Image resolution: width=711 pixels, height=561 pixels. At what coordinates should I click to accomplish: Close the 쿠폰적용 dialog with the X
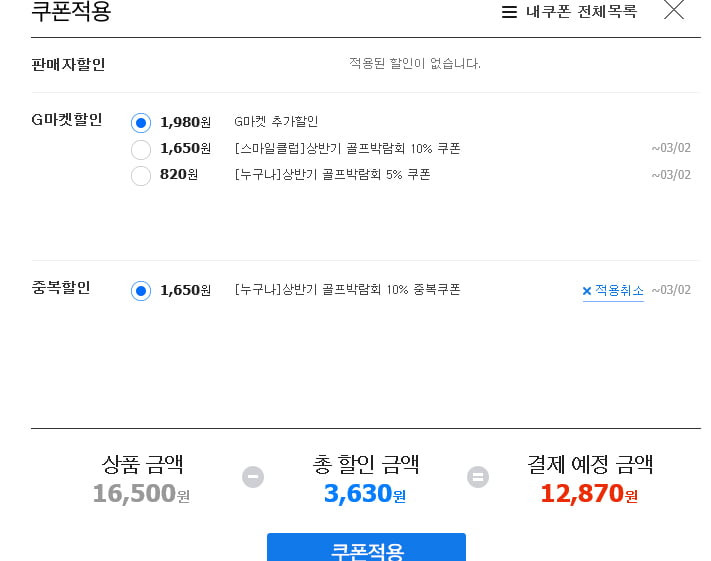tap(674, 10)
